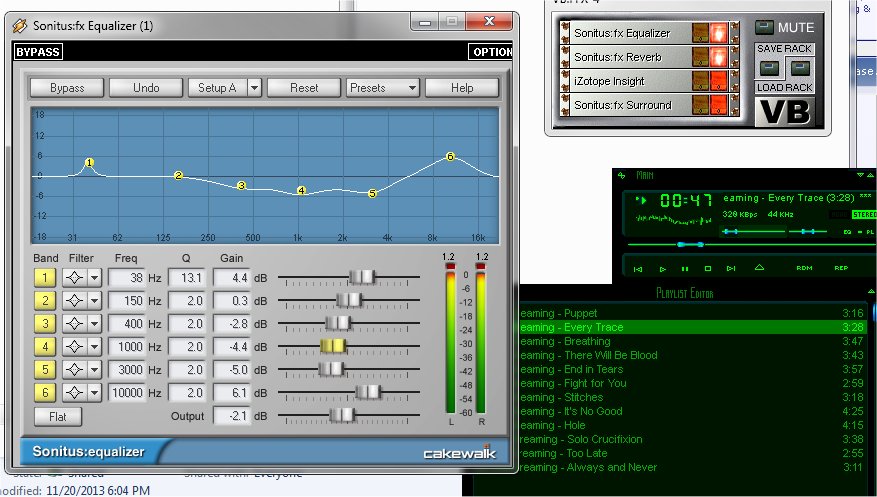The image size is (877, 497).
Task: Click the filter shape icon for band 3
Action: (x=74, y=324)
